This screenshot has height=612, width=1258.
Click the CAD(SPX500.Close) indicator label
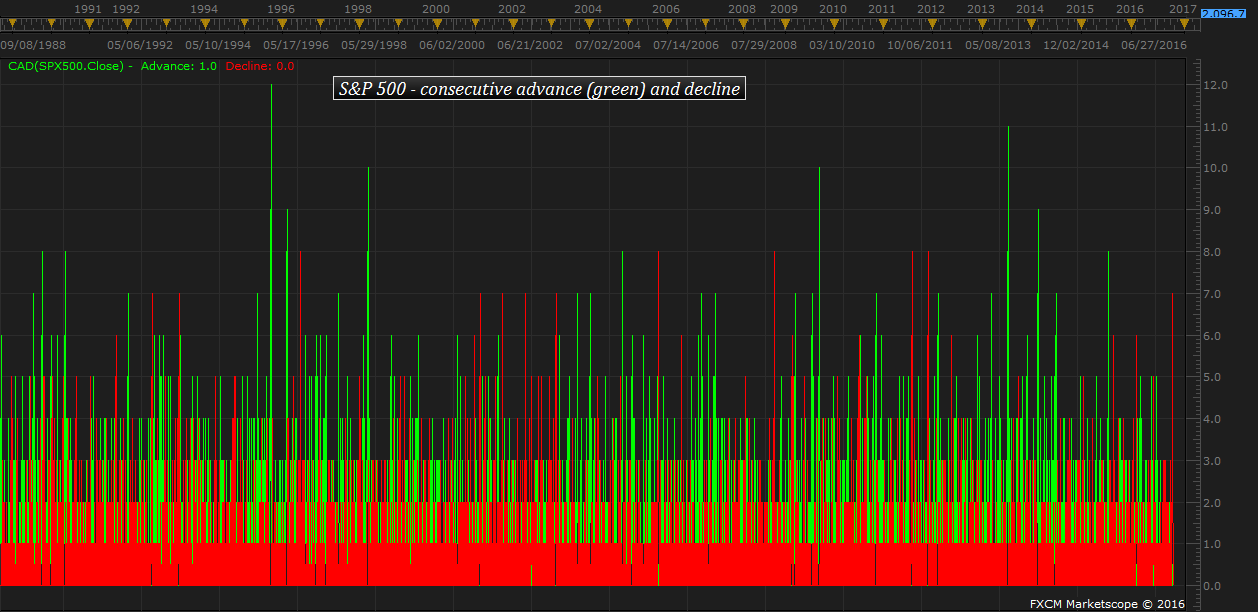[68, 66]
